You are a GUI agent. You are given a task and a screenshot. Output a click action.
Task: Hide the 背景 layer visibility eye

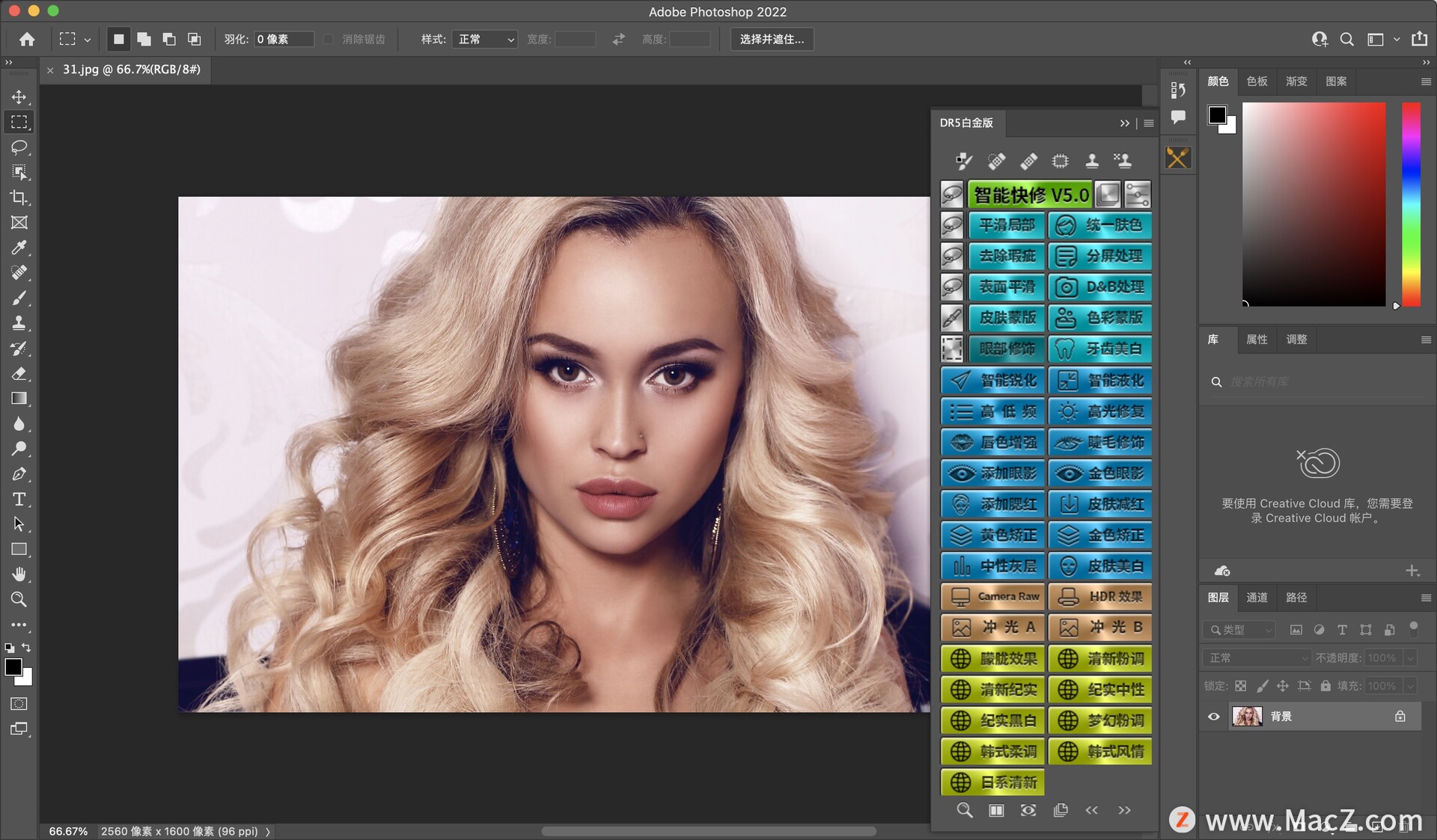click(x=1214, y=717)
